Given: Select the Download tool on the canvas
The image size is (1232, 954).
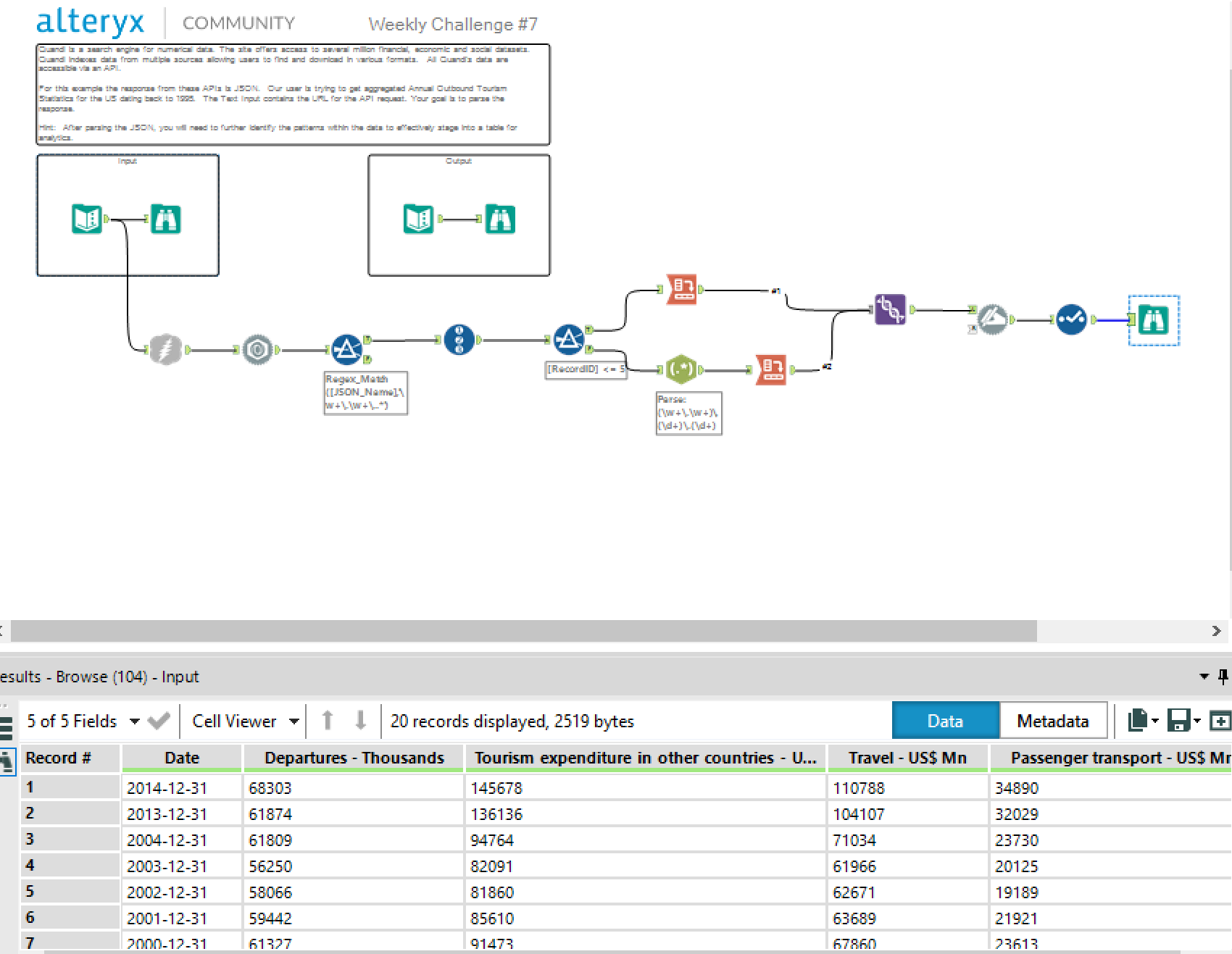Looking at the screenshot, I should [x=165, y=349].
